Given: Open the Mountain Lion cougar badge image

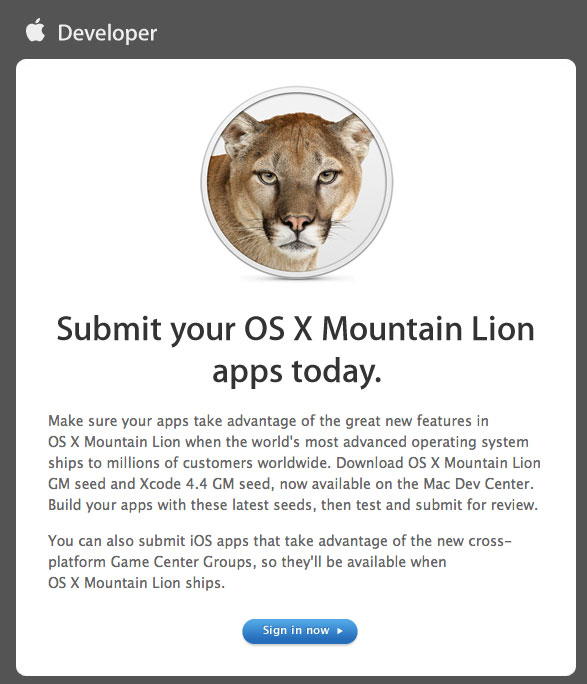Looking at the screenshot, I should [x=297, y=182].
